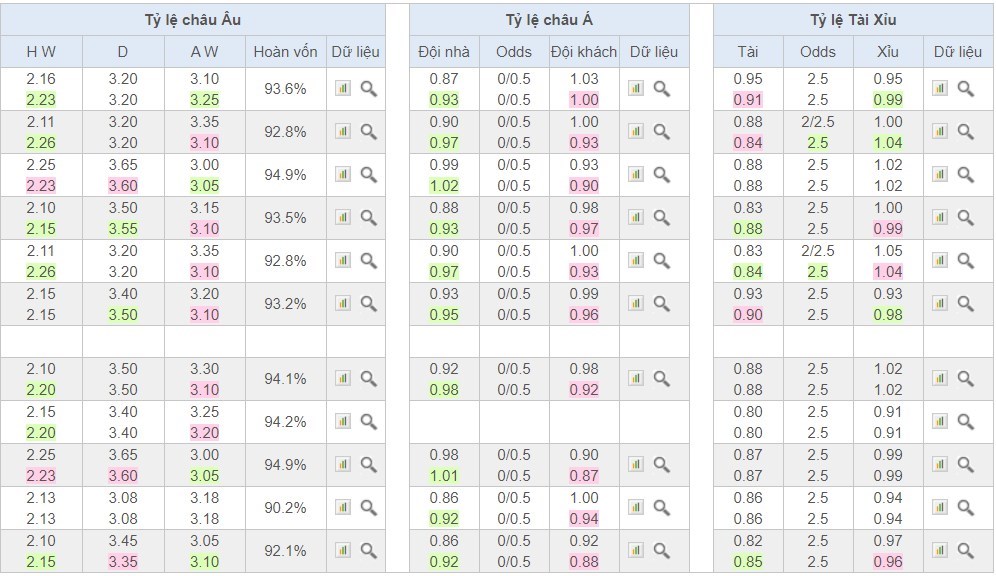Click the pink highlighted 3.35 draw odds
Image resolution: width=996 pixels, height=576 pixels.
pyautogui.click(x=123, y=561)
